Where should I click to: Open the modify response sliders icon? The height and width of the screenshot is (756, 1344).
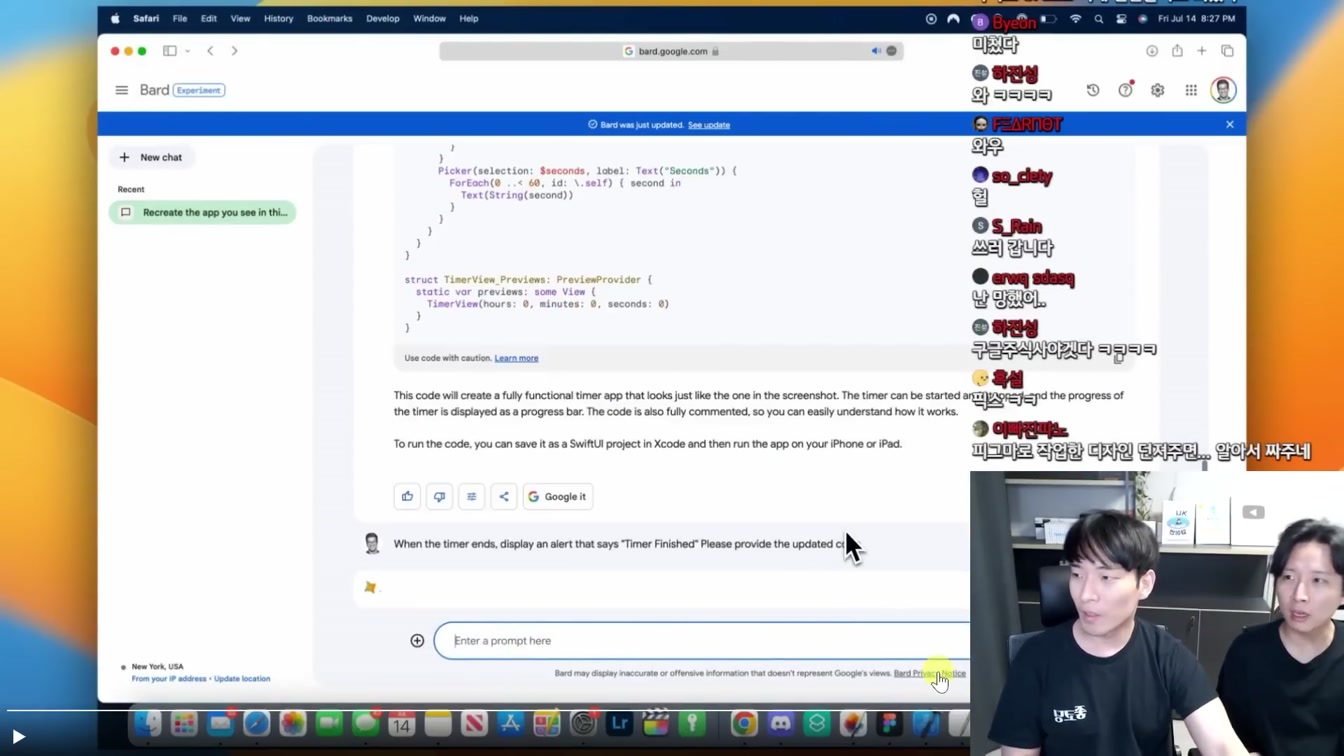471,496
